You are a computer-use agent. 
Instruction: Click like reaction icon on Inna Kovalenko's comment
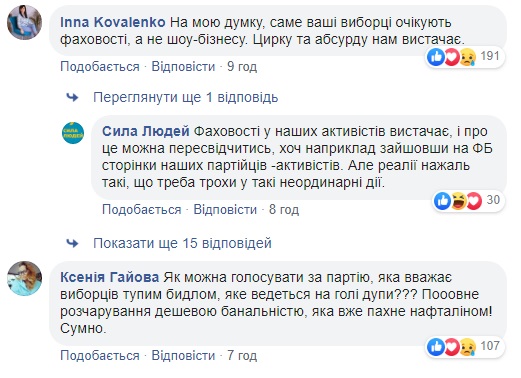[x=436, y=57]
